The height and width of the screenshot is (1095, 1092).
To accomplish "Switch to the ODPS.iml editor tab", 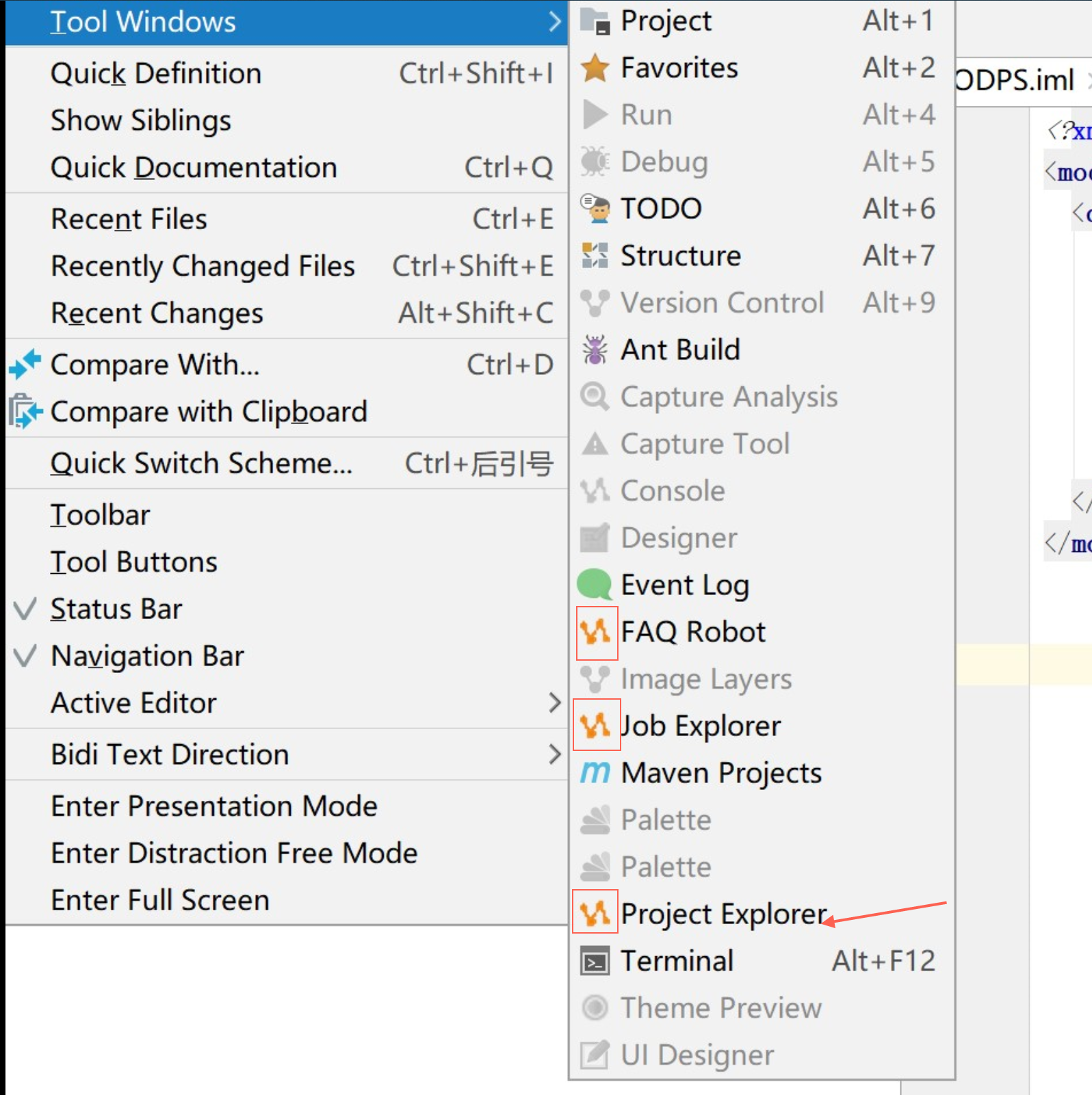I will pos(1015,81).
